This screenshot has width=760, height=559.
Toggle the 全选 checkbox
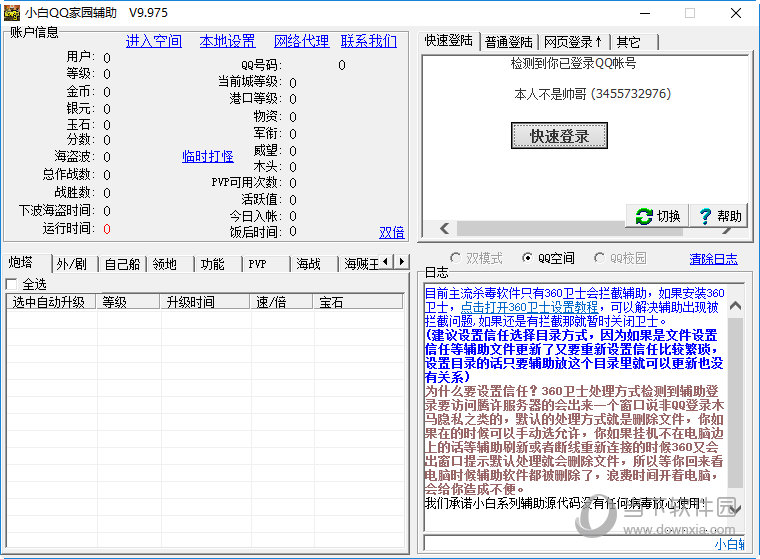click(x=11, y=284)
